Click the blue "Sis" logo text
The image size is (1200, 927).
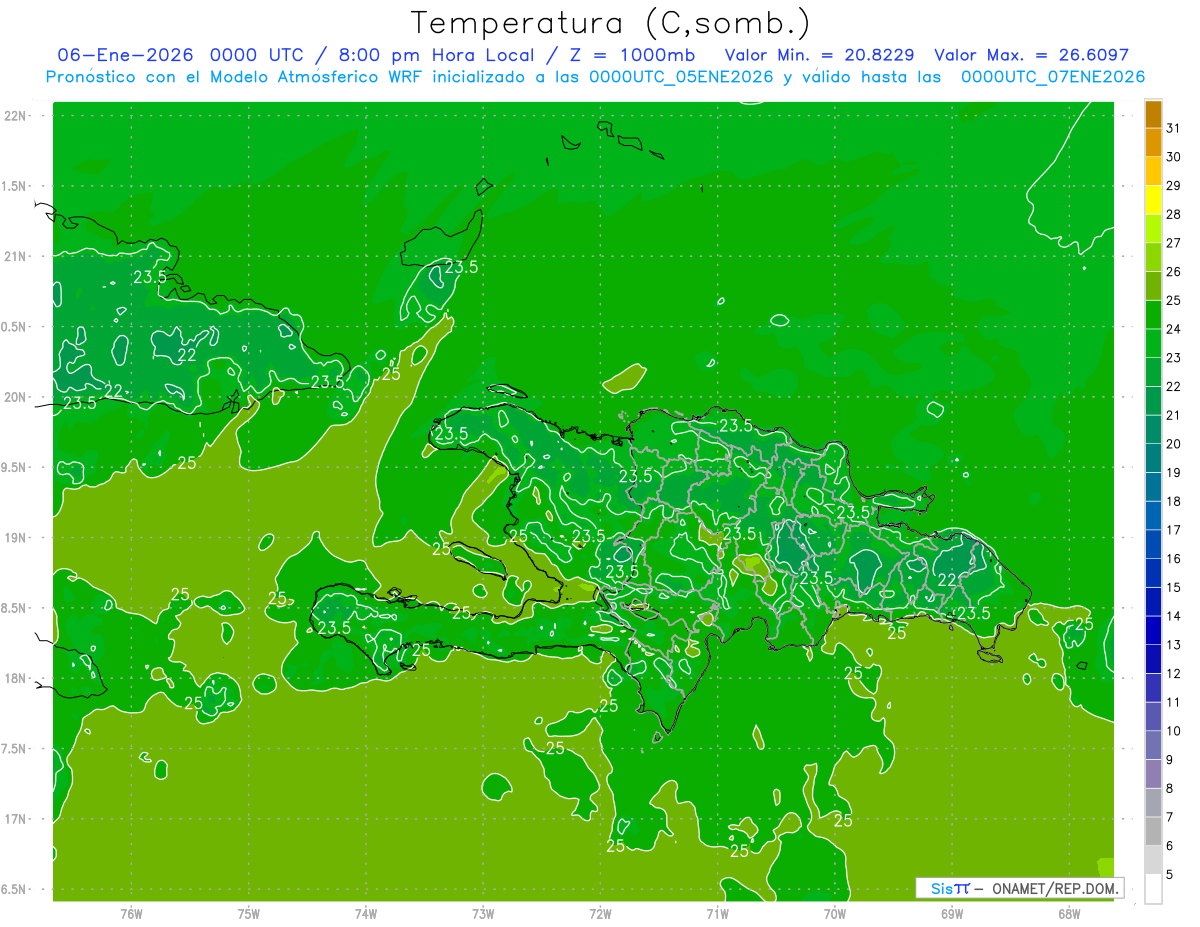pyautogui.click(x=941, y=888)
